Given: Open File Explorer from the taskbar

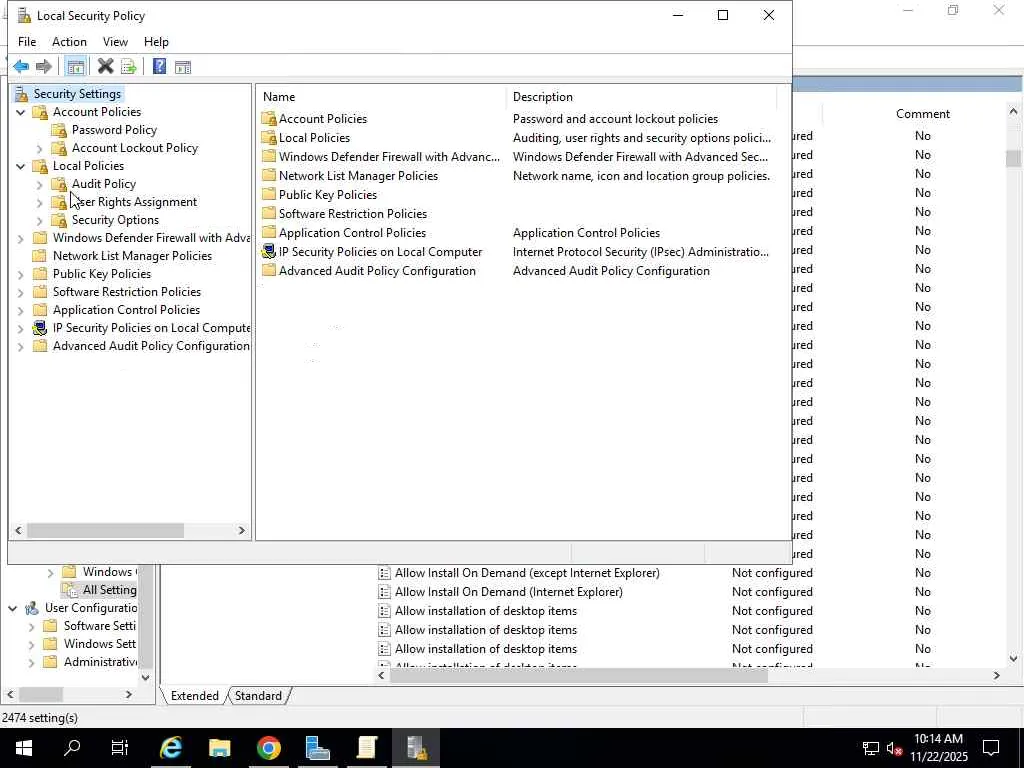Looking at the screenshot, I should click(219, 748).
